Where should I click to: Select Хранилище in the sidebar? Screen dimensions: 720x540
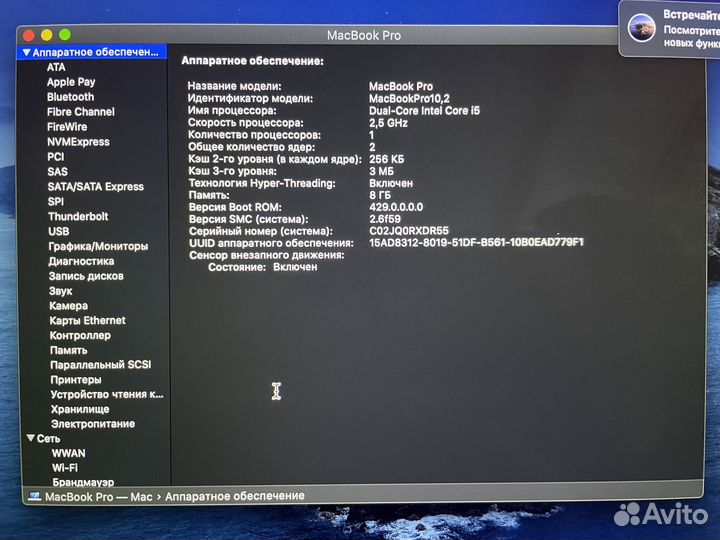coord(80,409)
